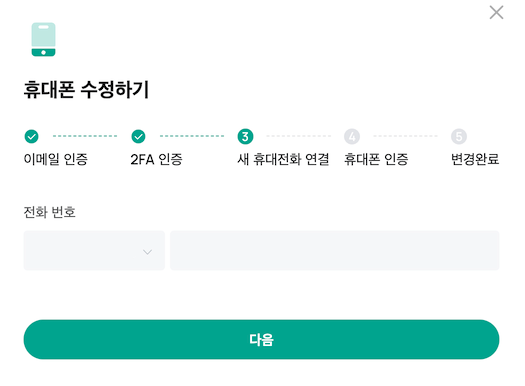Click the 전화 번호 field label
Viewport: 525px width, 386px height.
click(50, 212)
